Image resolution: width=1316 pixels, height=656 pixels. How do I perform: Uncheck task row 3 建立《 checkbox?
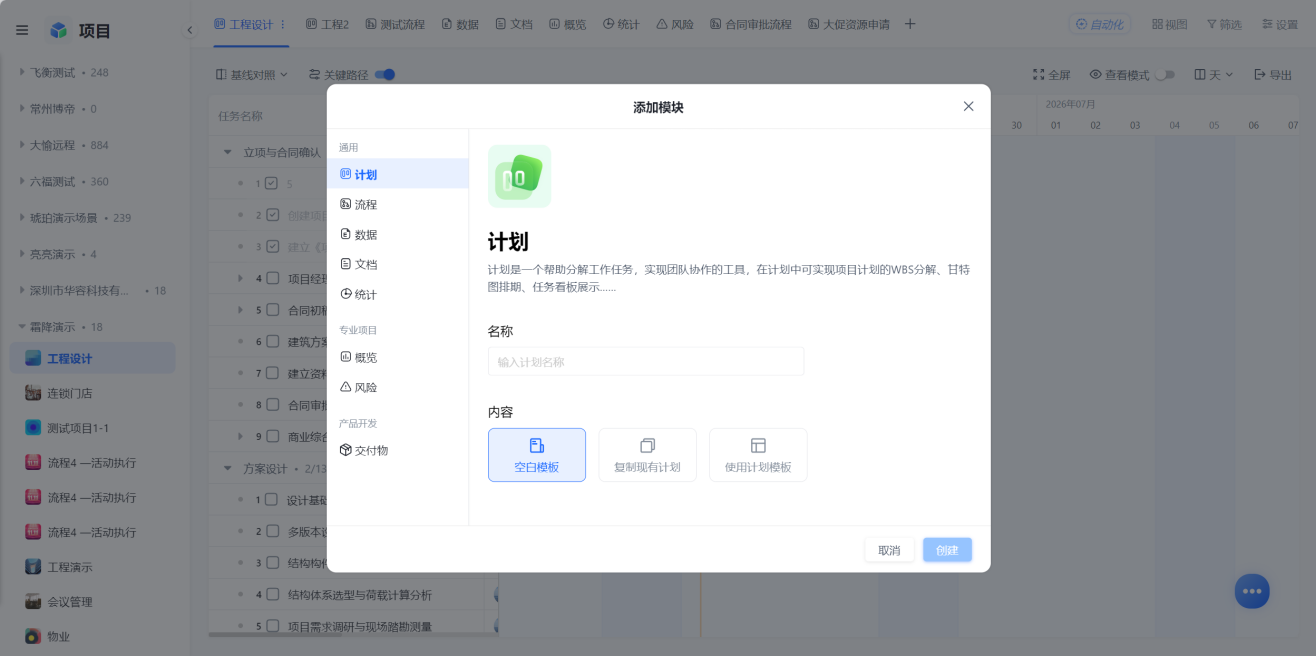pyautogui.click(x=272, y=246)
